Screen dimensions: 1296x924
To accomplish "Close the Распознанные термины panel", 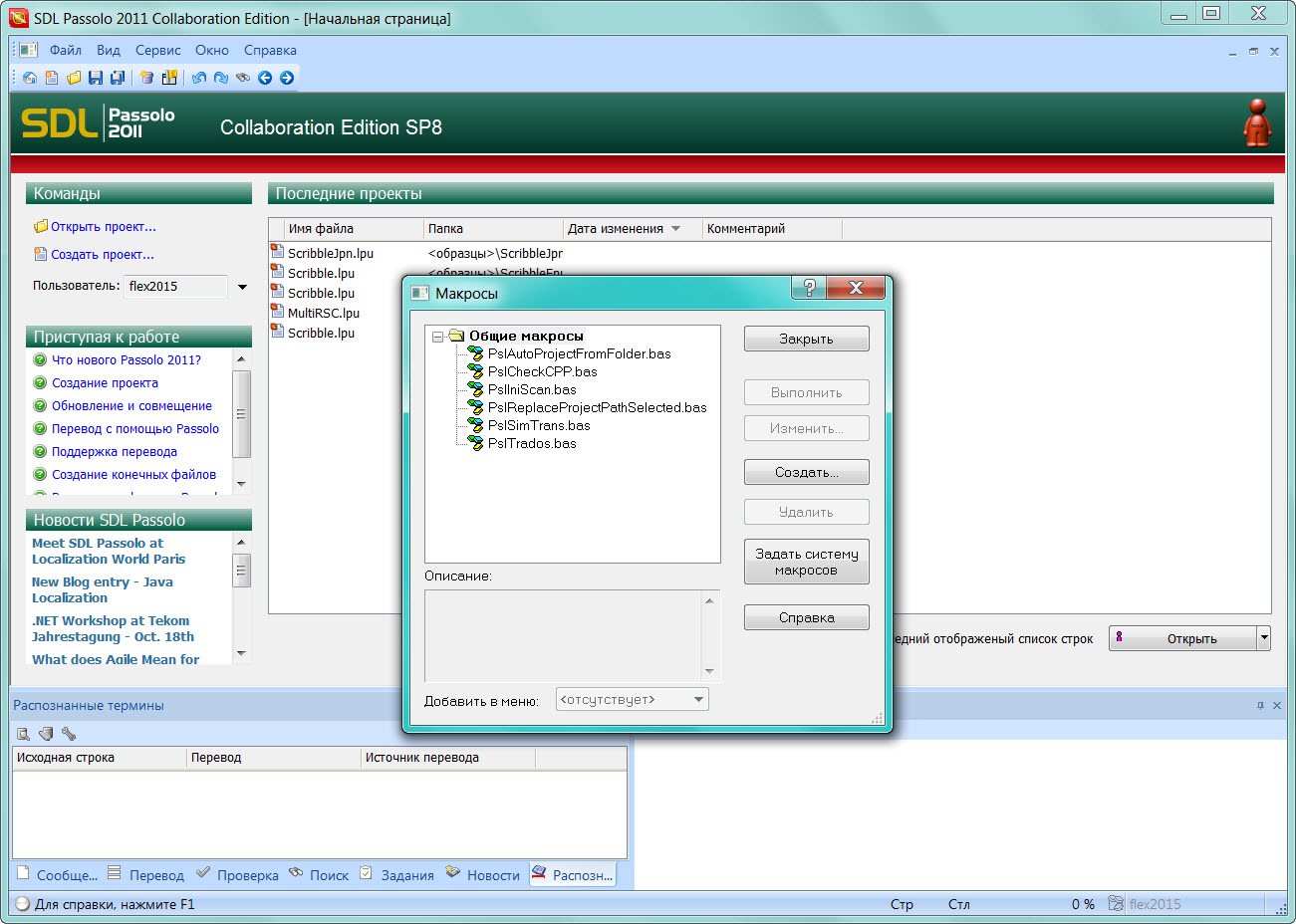I will pos(1277,705).
